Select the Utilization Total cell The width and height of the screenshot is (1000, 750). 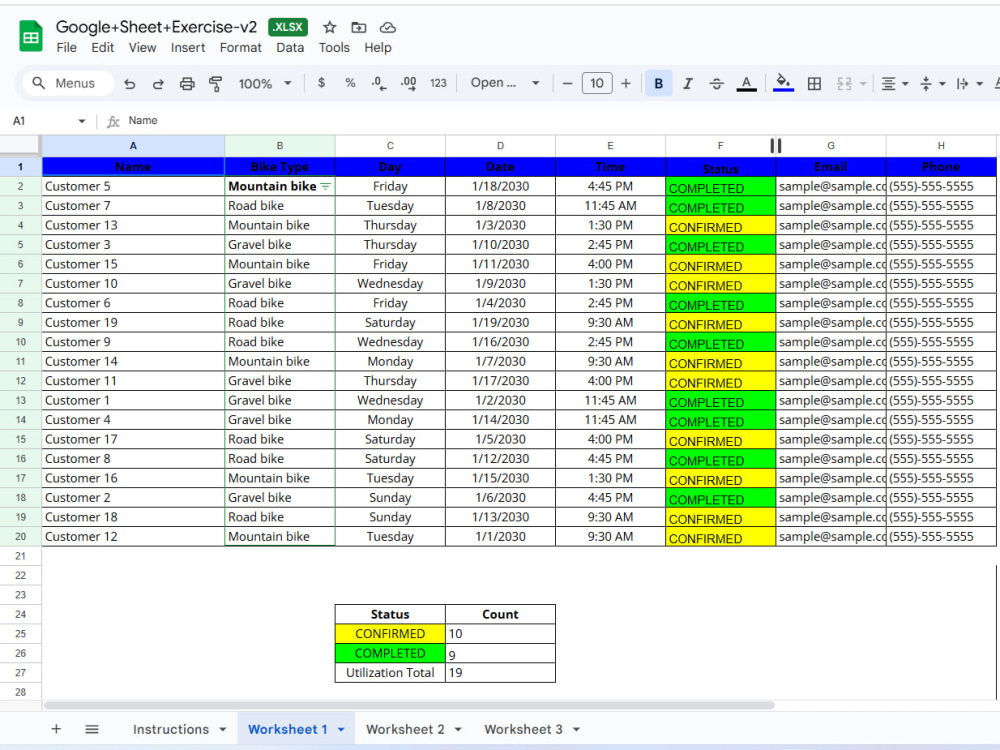click(390, 673)
